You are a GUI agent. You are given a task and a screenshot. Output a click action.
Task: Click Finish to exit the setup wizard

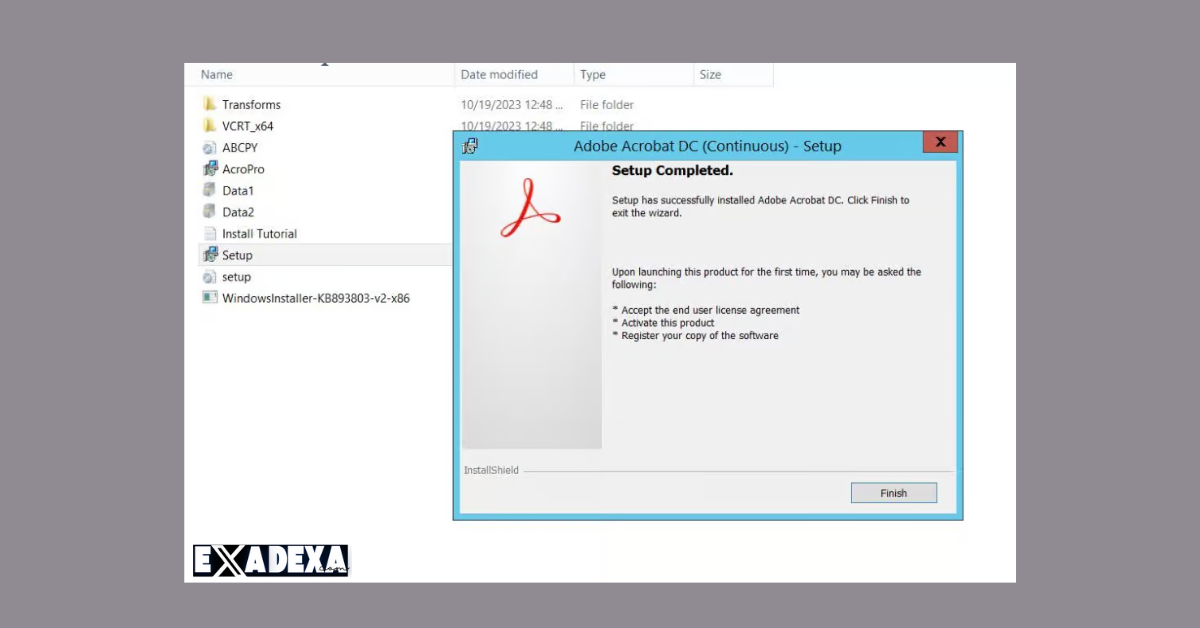tap(893, 492)
